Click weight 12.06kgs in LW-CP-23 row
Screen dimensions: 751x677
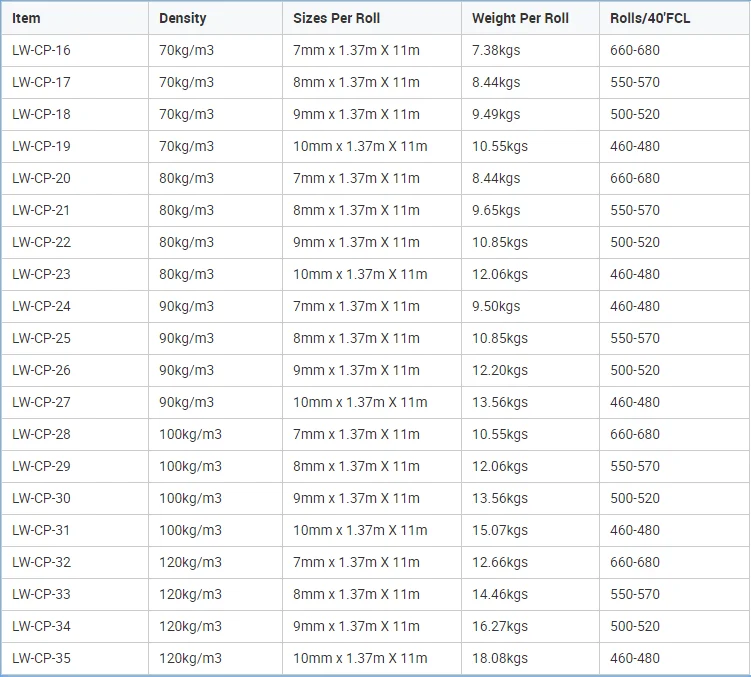(500, 275)
